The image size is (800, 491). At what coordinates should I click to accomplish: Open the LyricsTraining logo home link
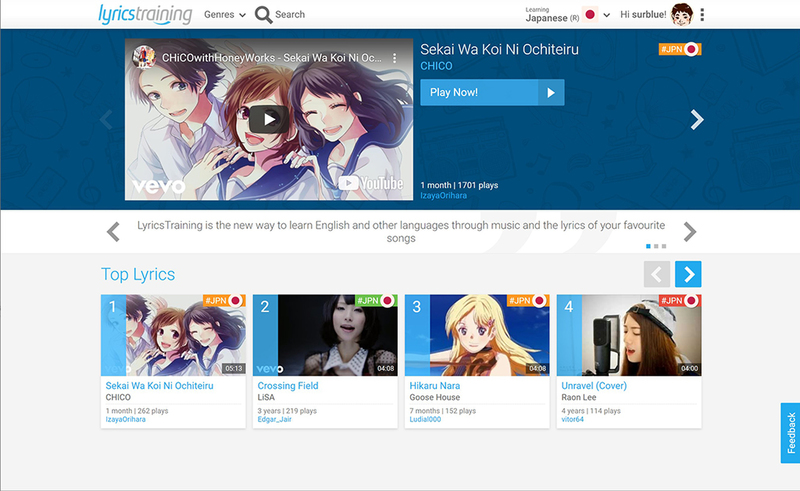[145, 14]
